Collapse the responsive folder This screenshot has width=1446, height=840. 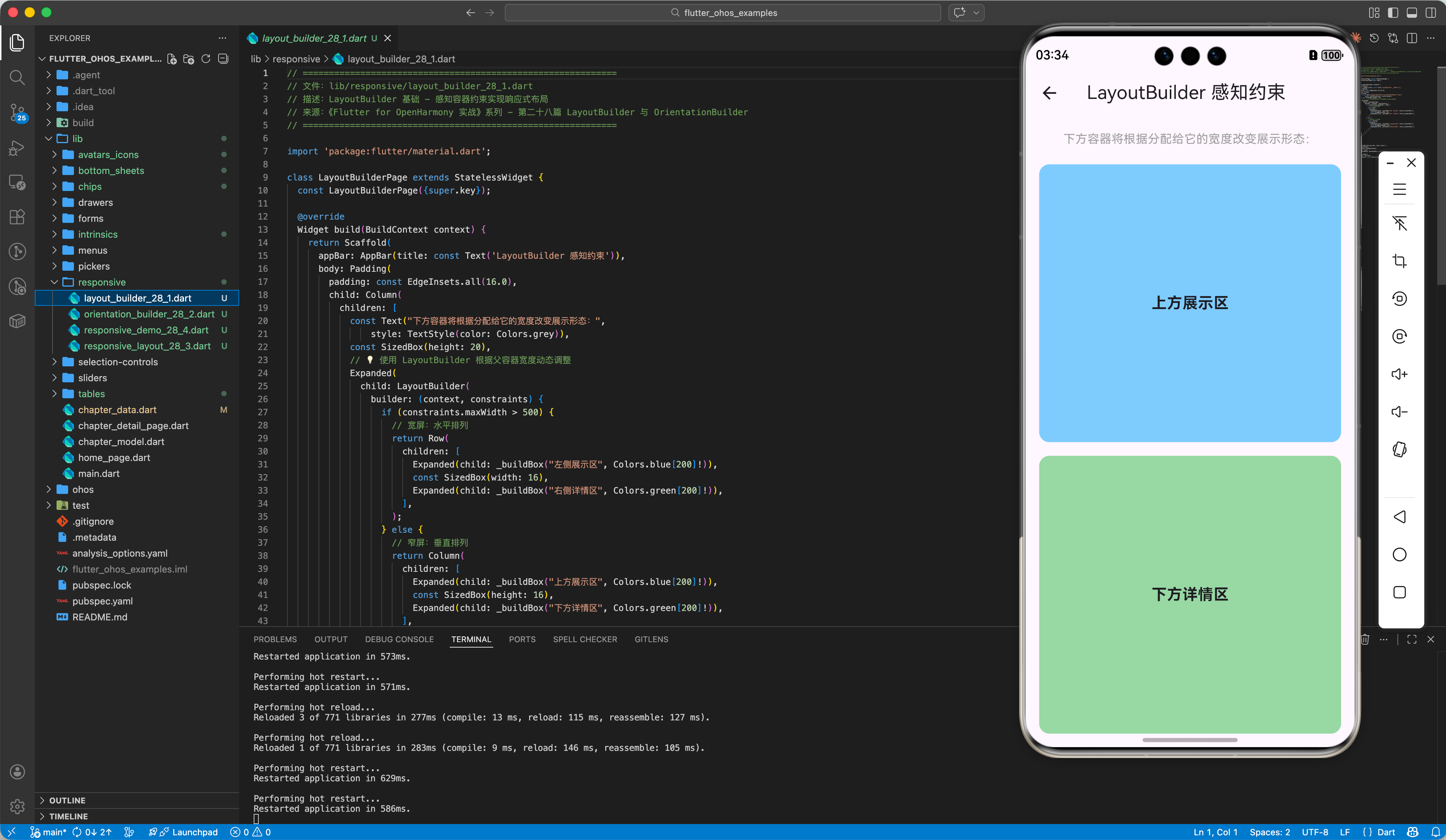[x=101, y=282]
